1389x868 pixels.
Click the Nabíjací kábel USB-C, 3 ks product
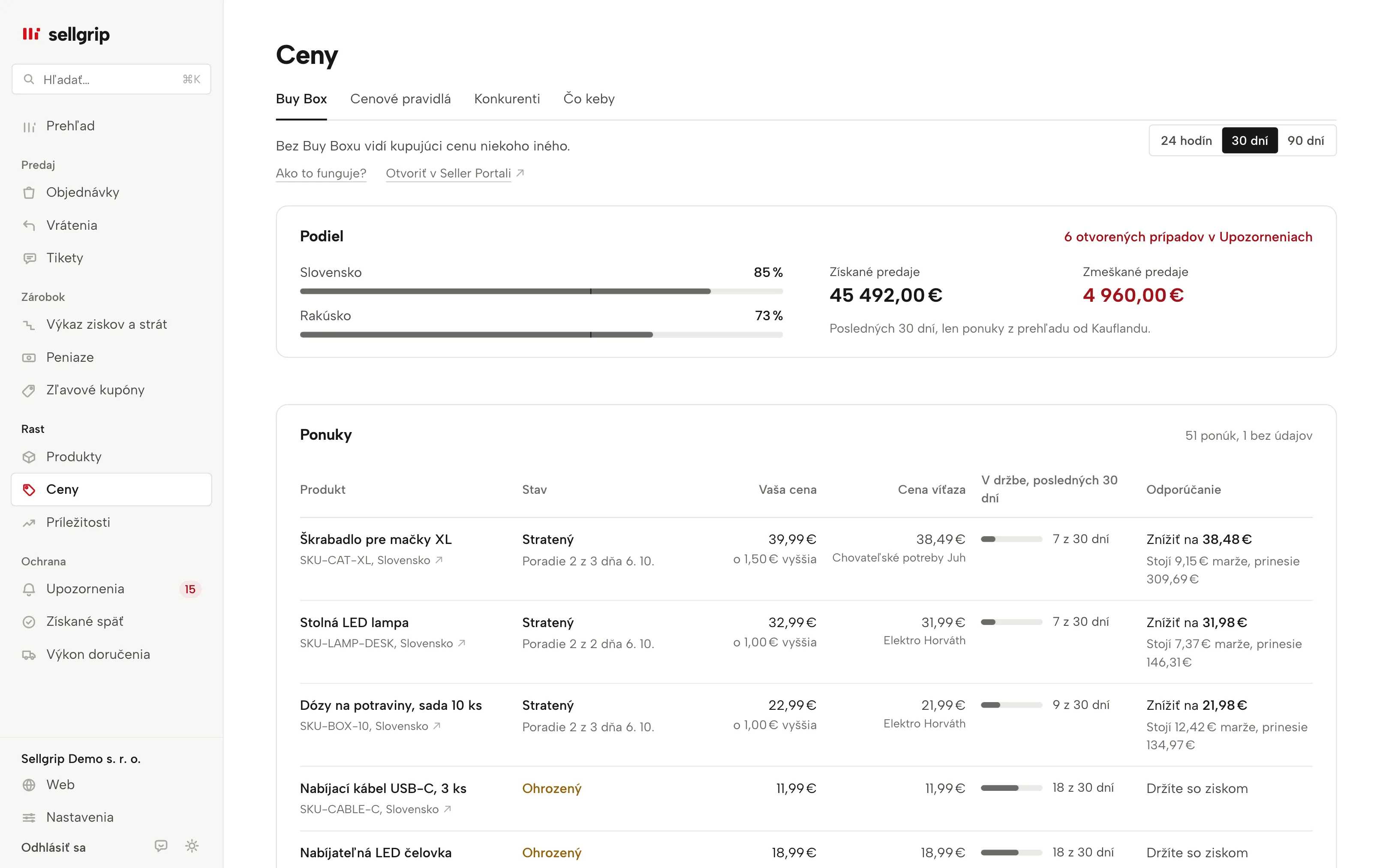coord(383,789)
